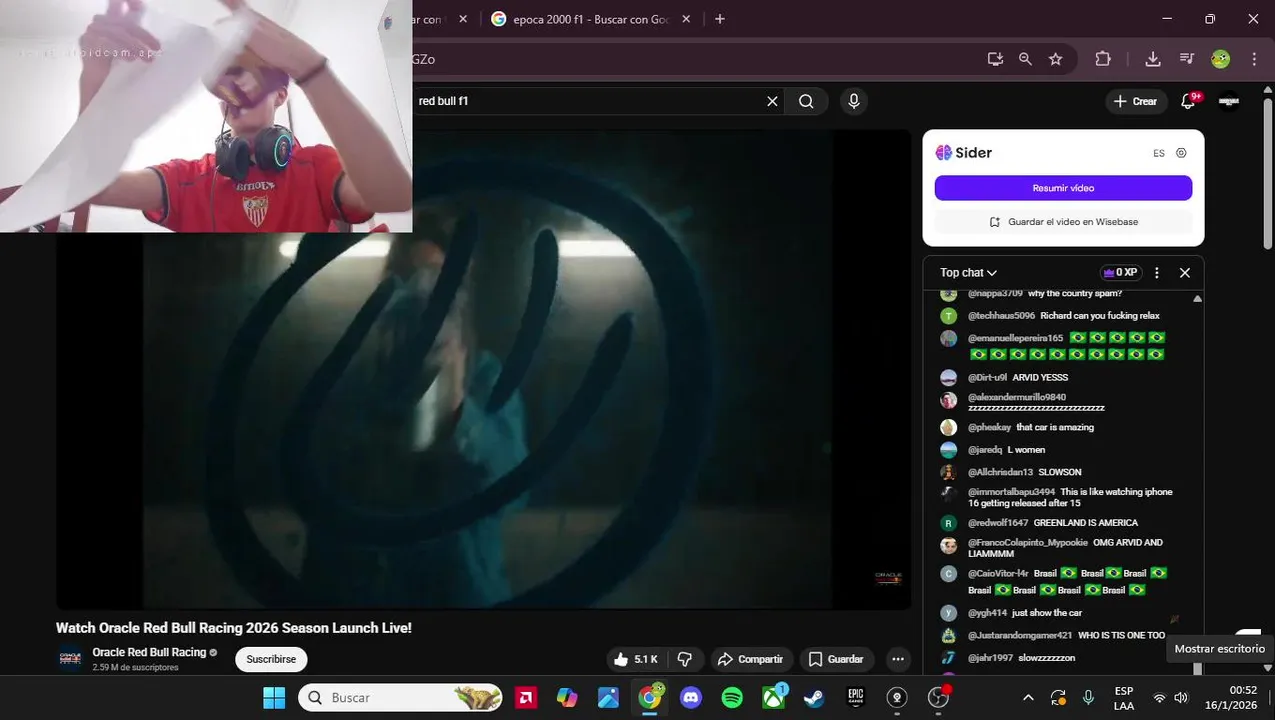This screenshot has width=1275, height=720.
Task: Open Photos app from the taskbar
Action: [x=608, y=698]
